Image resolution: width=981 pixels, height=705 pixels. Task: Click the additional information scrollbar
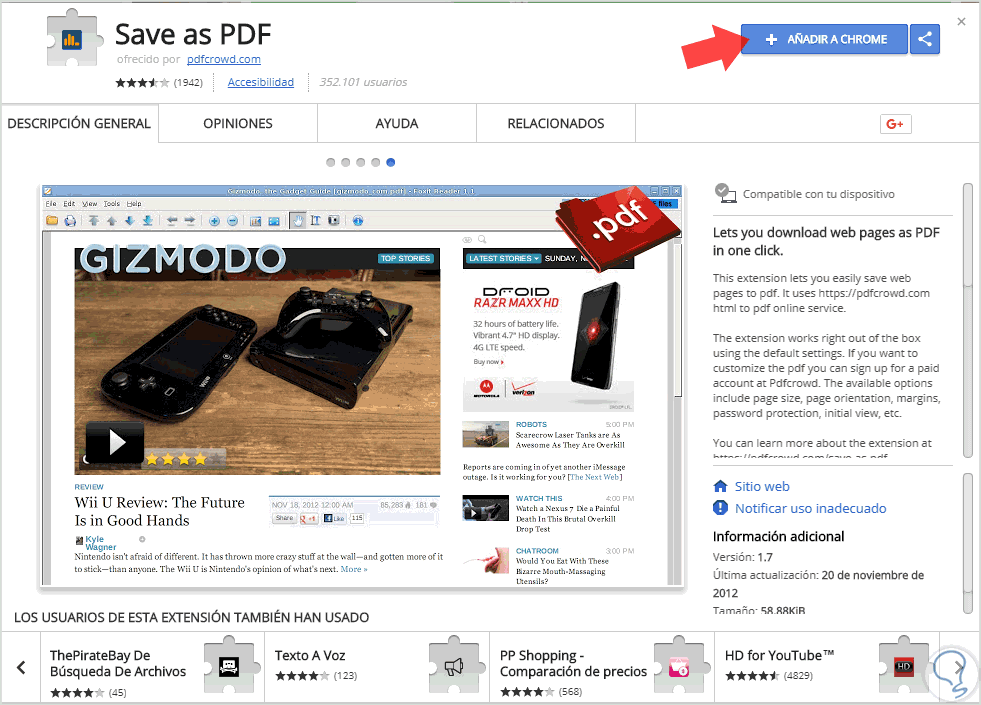pyautogui.click(x=968, y=543)
